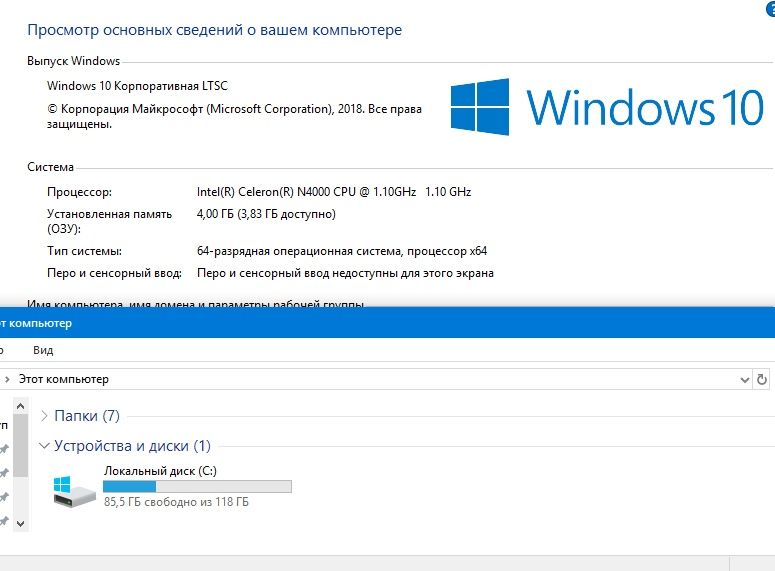Click the Windows 10 wordmark text
The height and width of the screenshot is (571, 775).
[645, 107]
